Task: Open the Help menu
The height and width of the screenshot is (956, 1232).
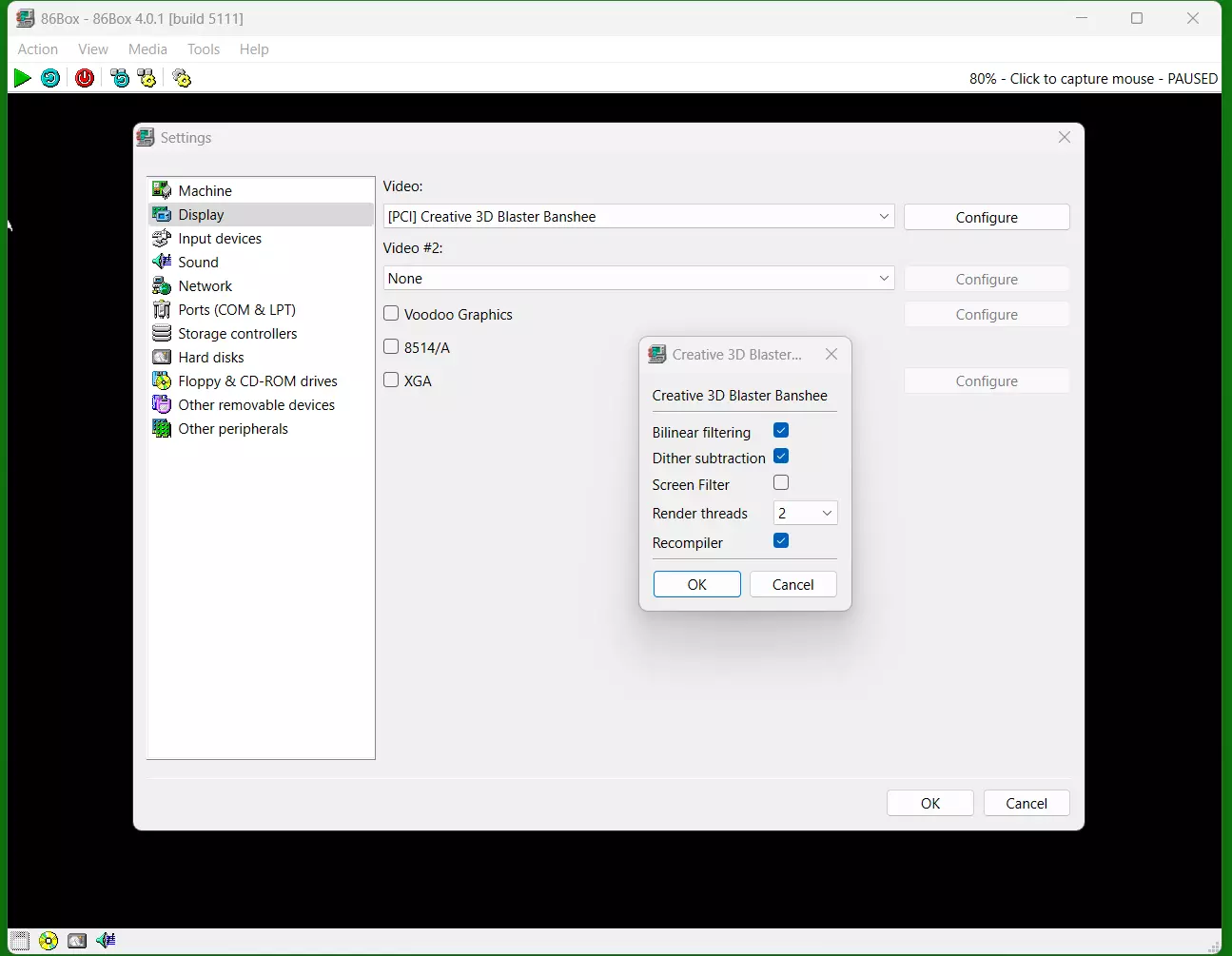Action: coord(254,49)
